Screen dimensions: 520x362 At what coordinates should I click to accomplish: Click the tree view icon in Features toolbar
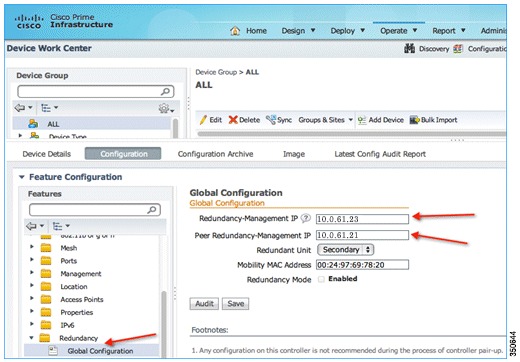tap(57, 226)
